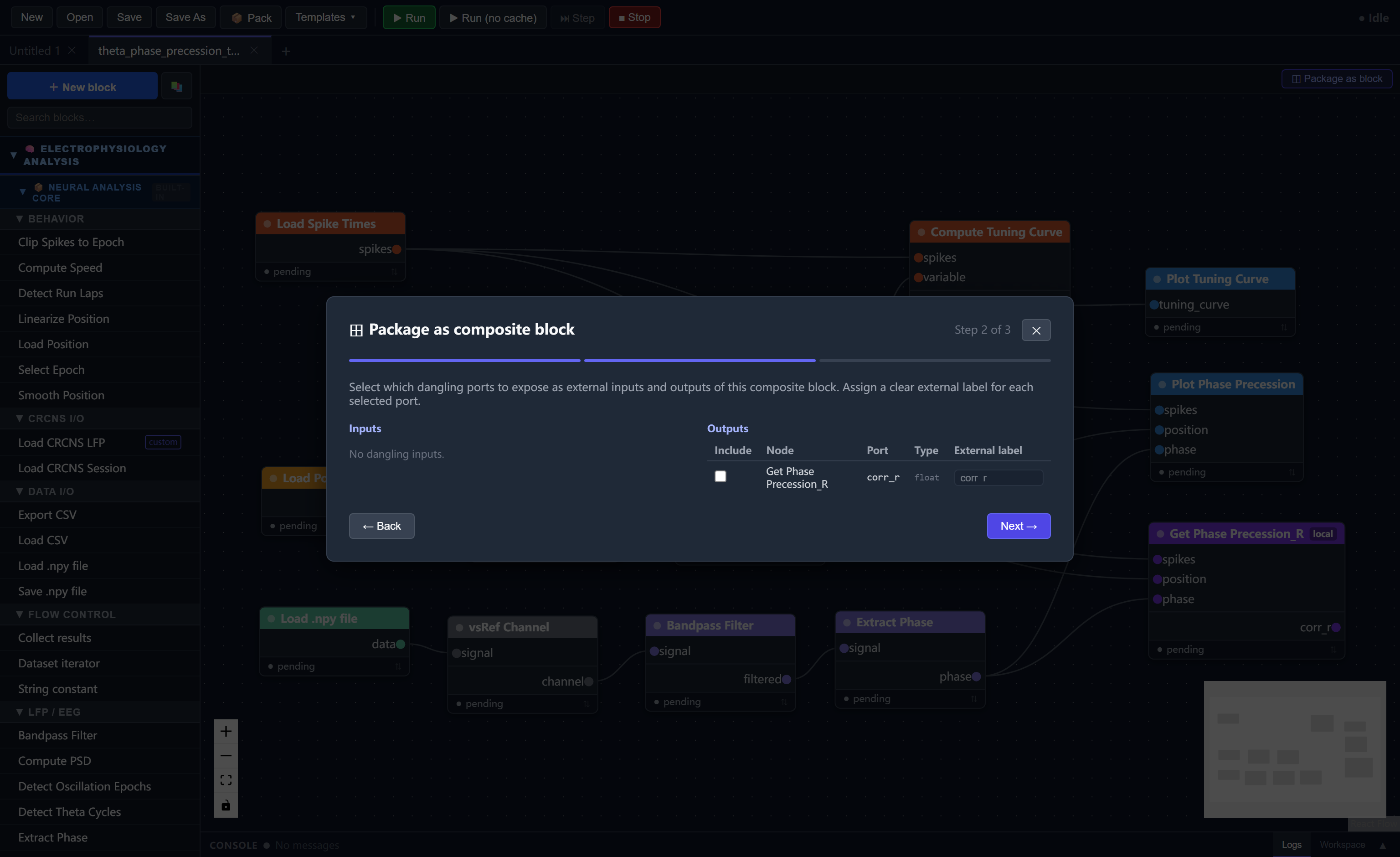
Task: Click Package as block button
Action: tap(1336, 78)
